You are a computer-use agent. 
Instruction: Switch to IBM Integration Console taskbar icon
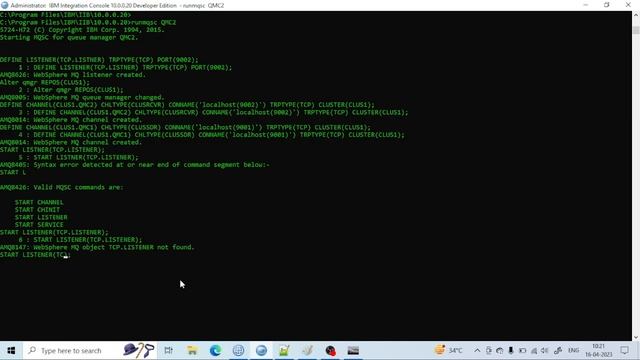coord(261,351)
